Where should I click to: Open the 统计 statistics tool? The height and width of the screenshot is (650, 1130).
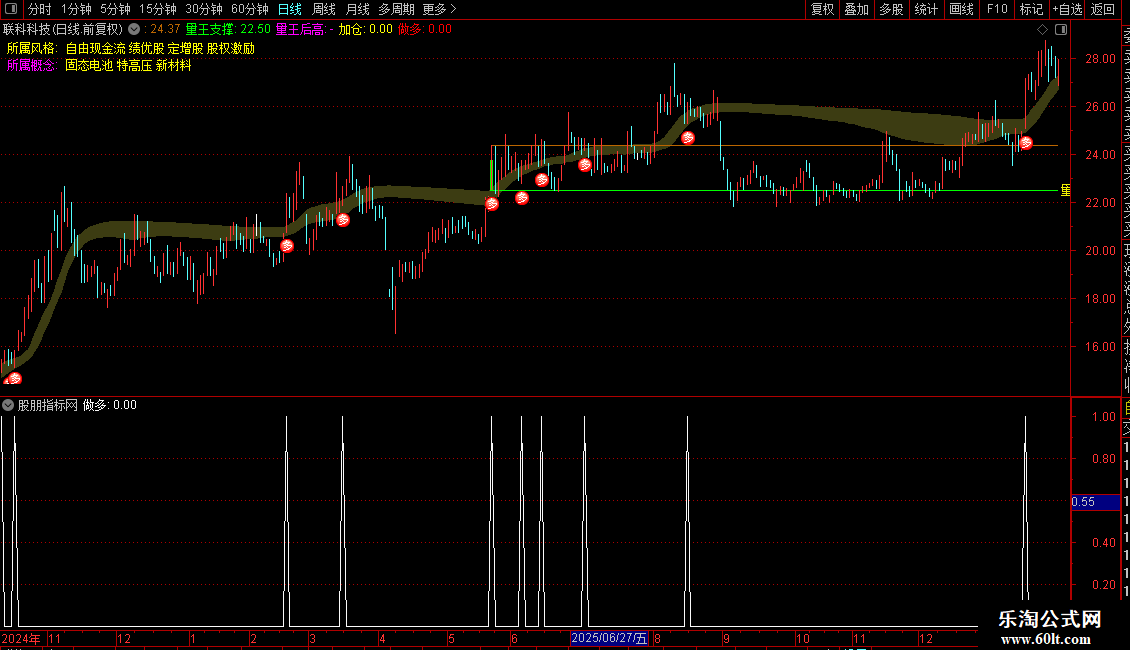pos(926,9)
